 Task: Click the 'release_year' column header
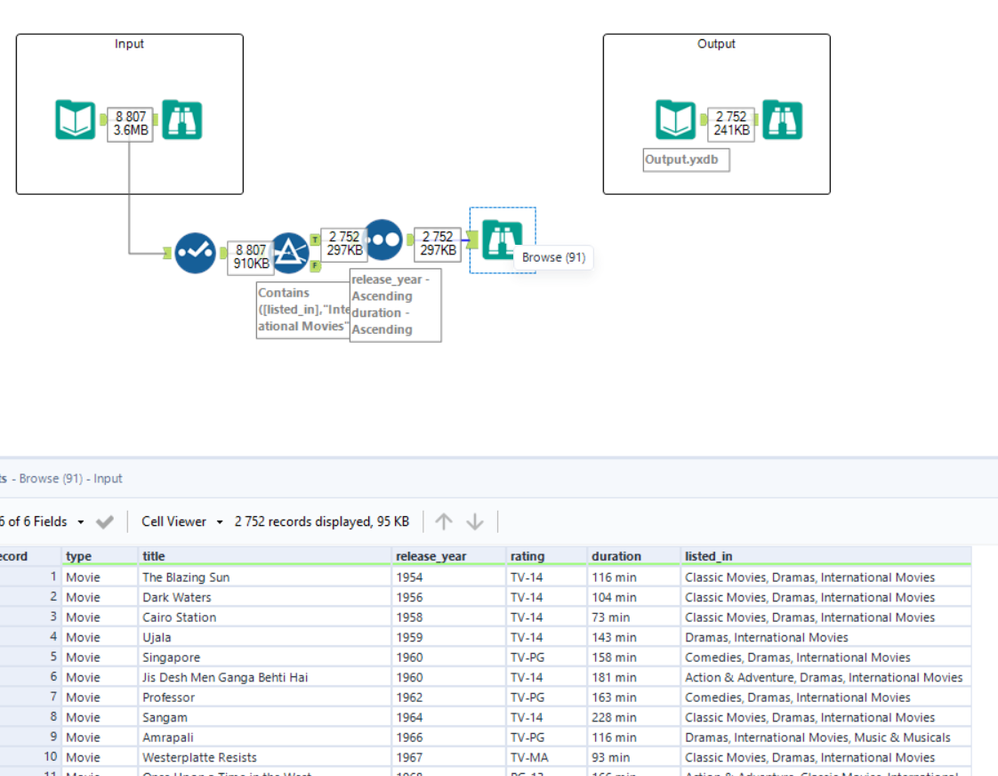[x=448, y=556]
